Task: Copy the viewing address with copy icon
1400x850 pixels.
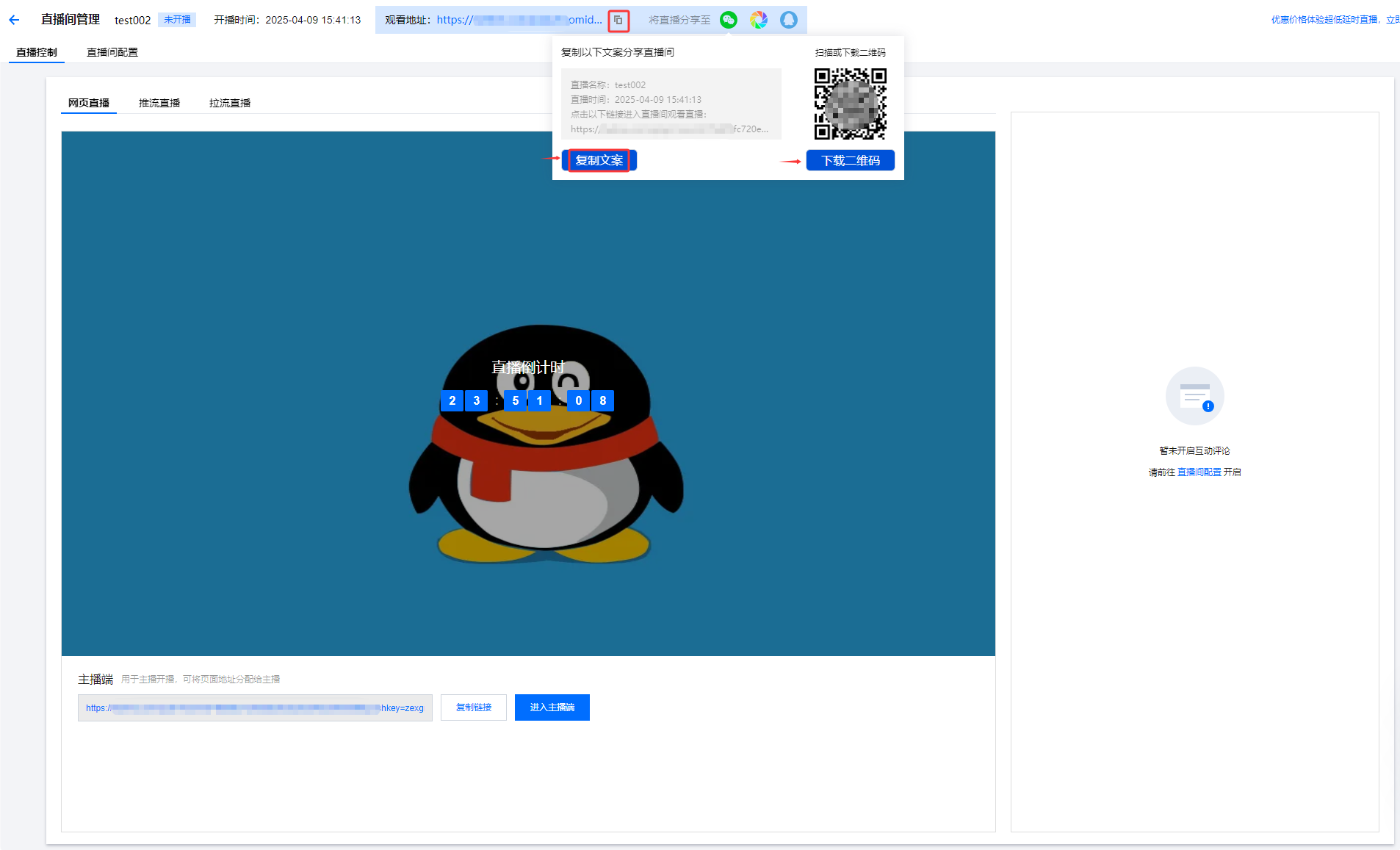Action: pos(618,21)
